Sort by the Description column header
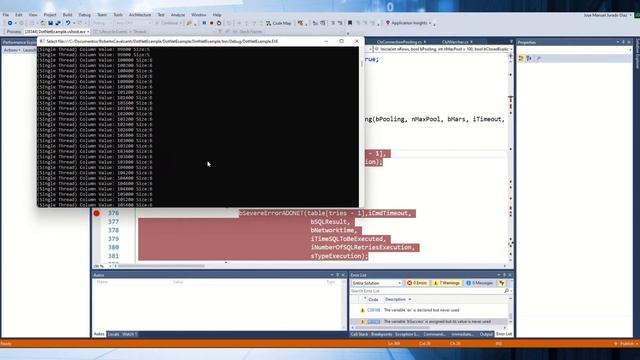 395,300
